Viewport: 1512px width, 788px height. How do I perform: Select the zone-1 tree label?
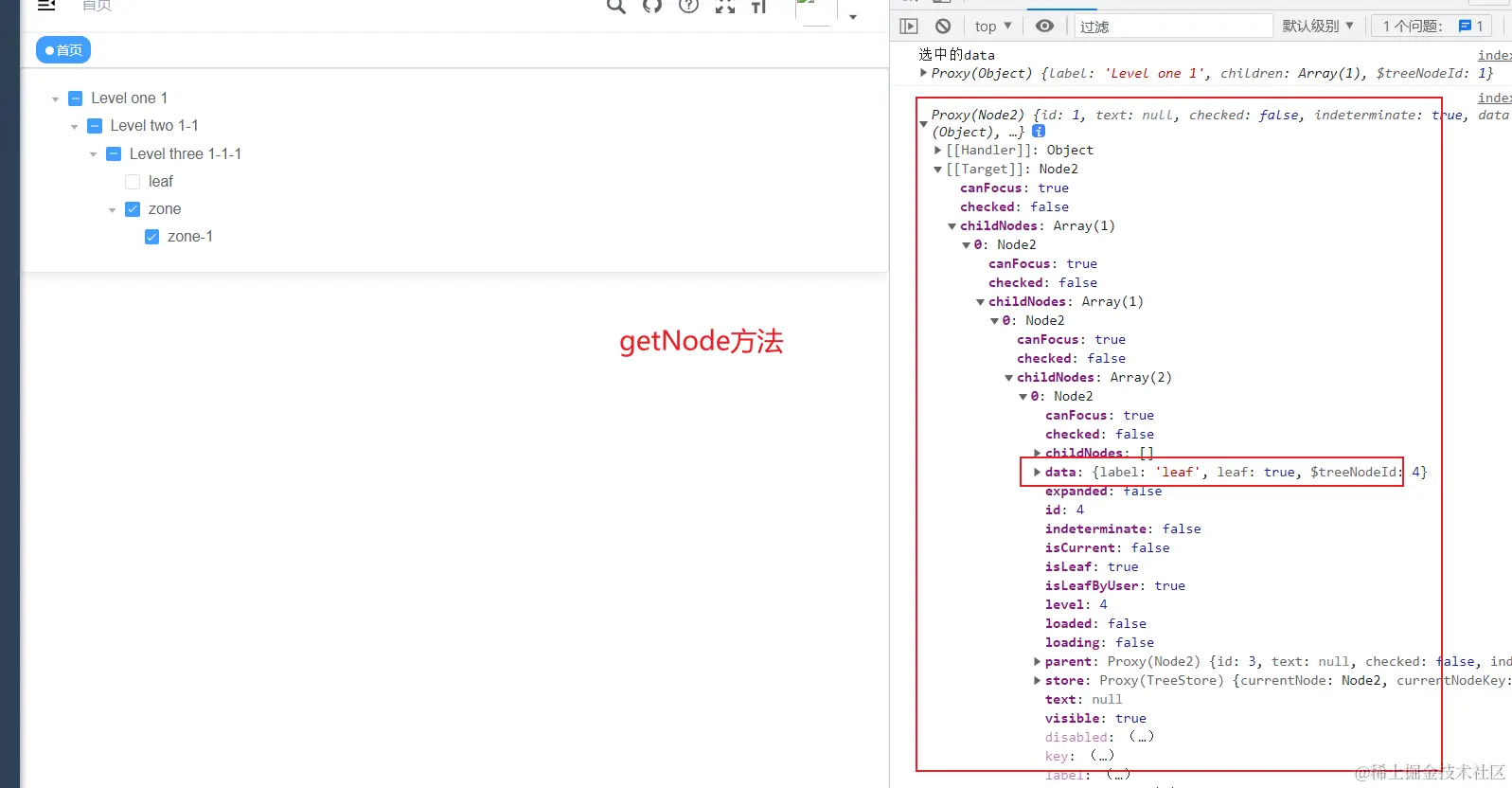pyautogui.click(x=190, y=237)
